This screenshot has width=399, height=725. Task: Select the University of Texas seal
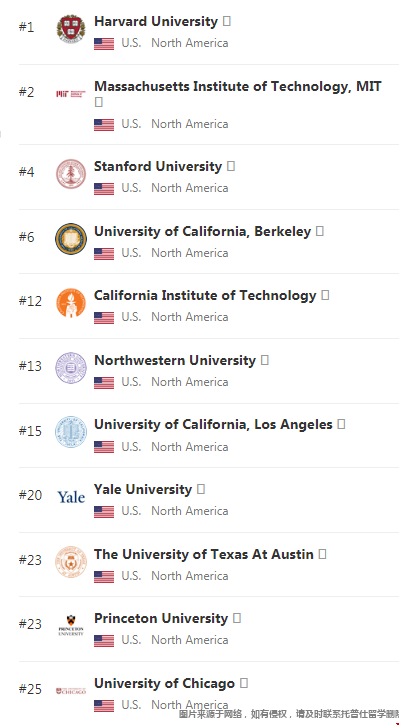click(71, 562)
